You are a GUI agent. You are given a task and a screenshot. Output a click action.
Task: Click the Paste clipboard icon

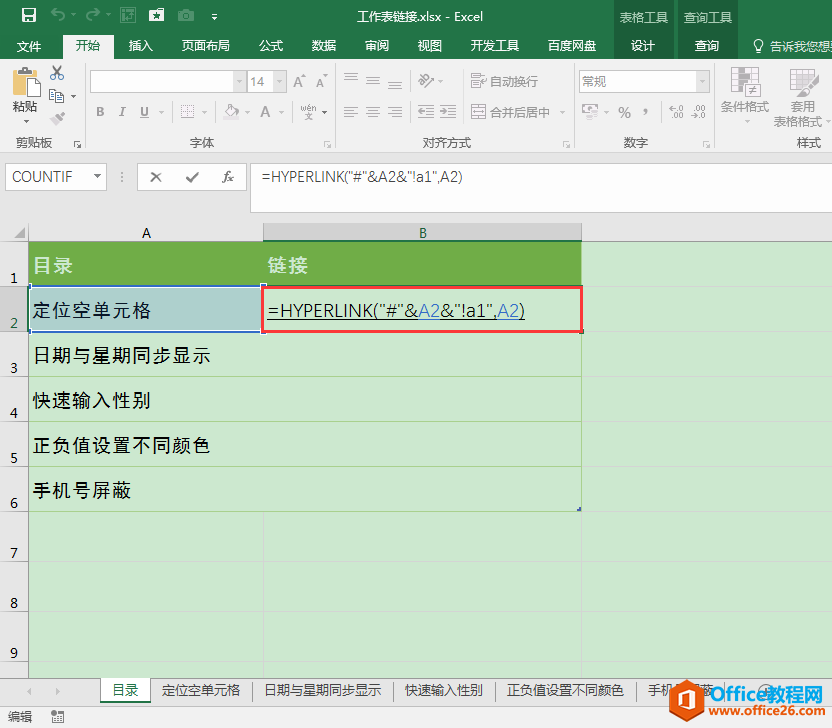point(25,83)
